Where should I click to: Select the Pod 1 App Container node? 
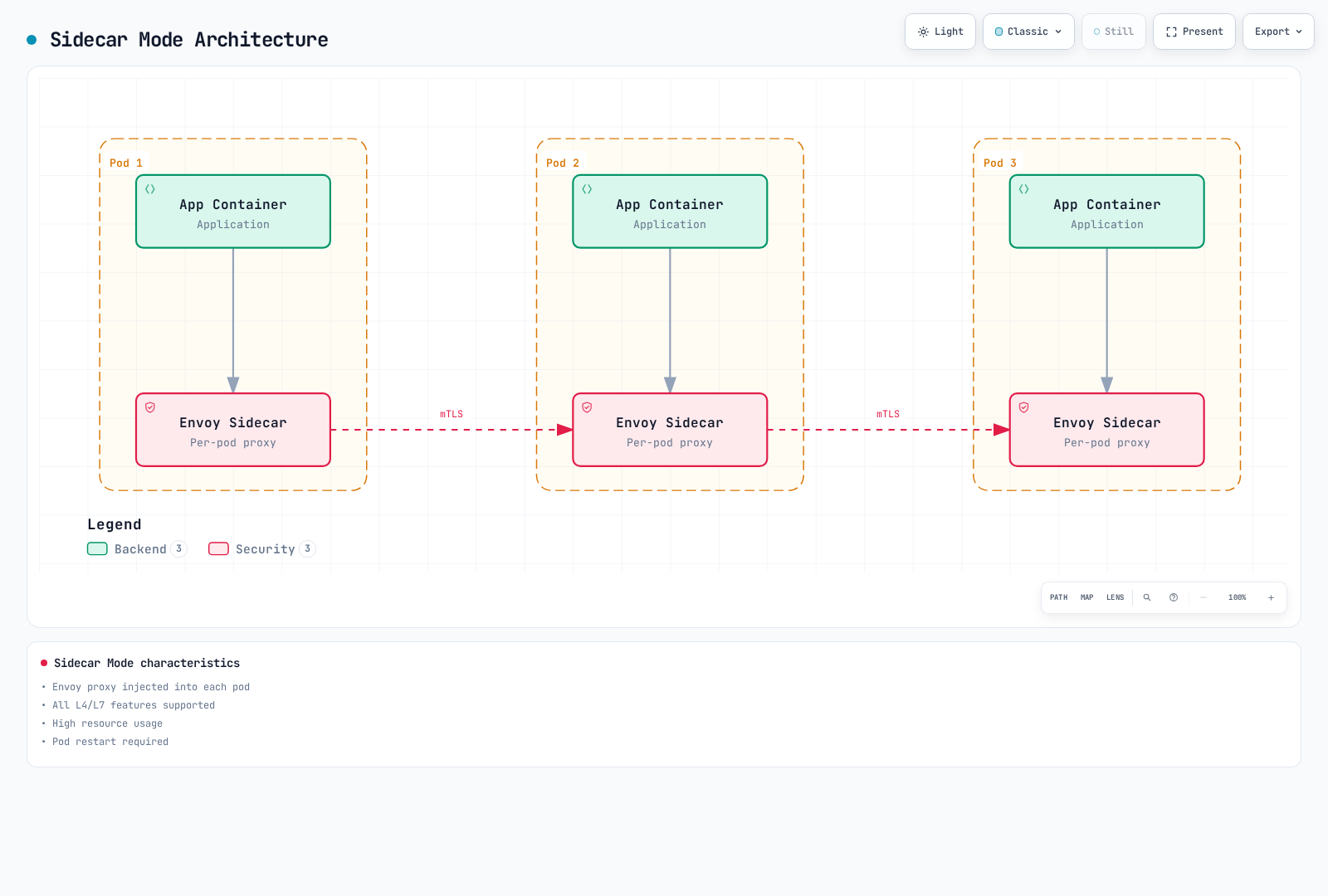coord(233,212)
